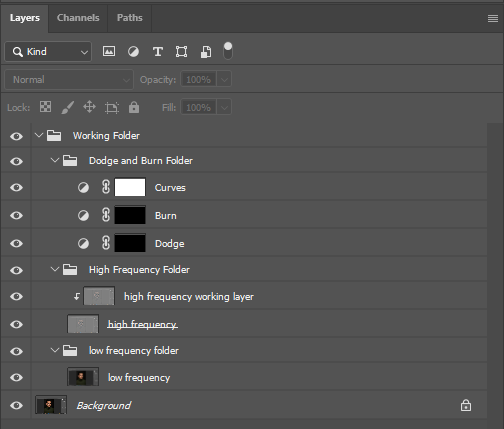Hide the Dodge and Burn Folder
Viewport: 504px width, 429px height.
coord(16,161)
